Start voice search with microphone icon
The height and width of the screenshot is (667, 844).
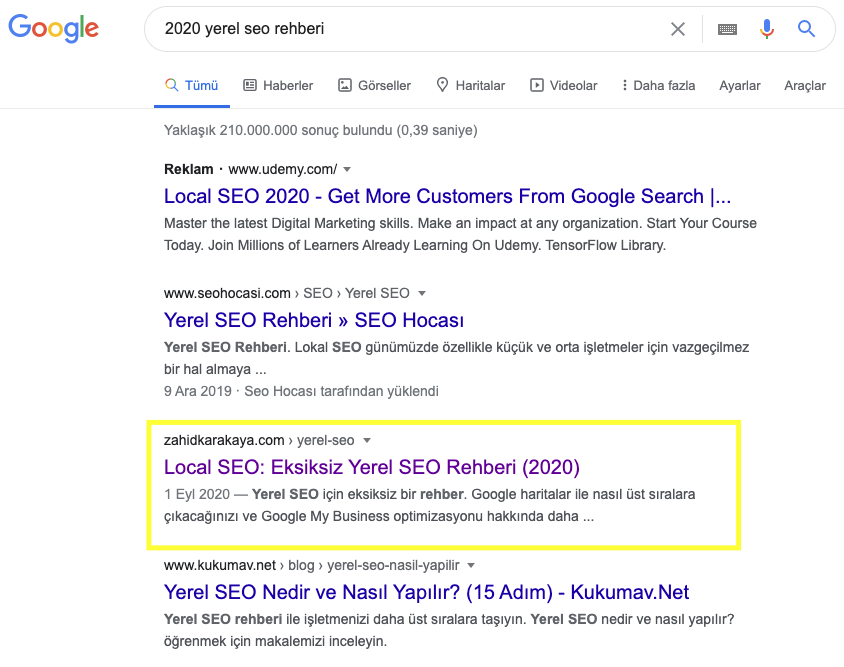pos(766,29)
